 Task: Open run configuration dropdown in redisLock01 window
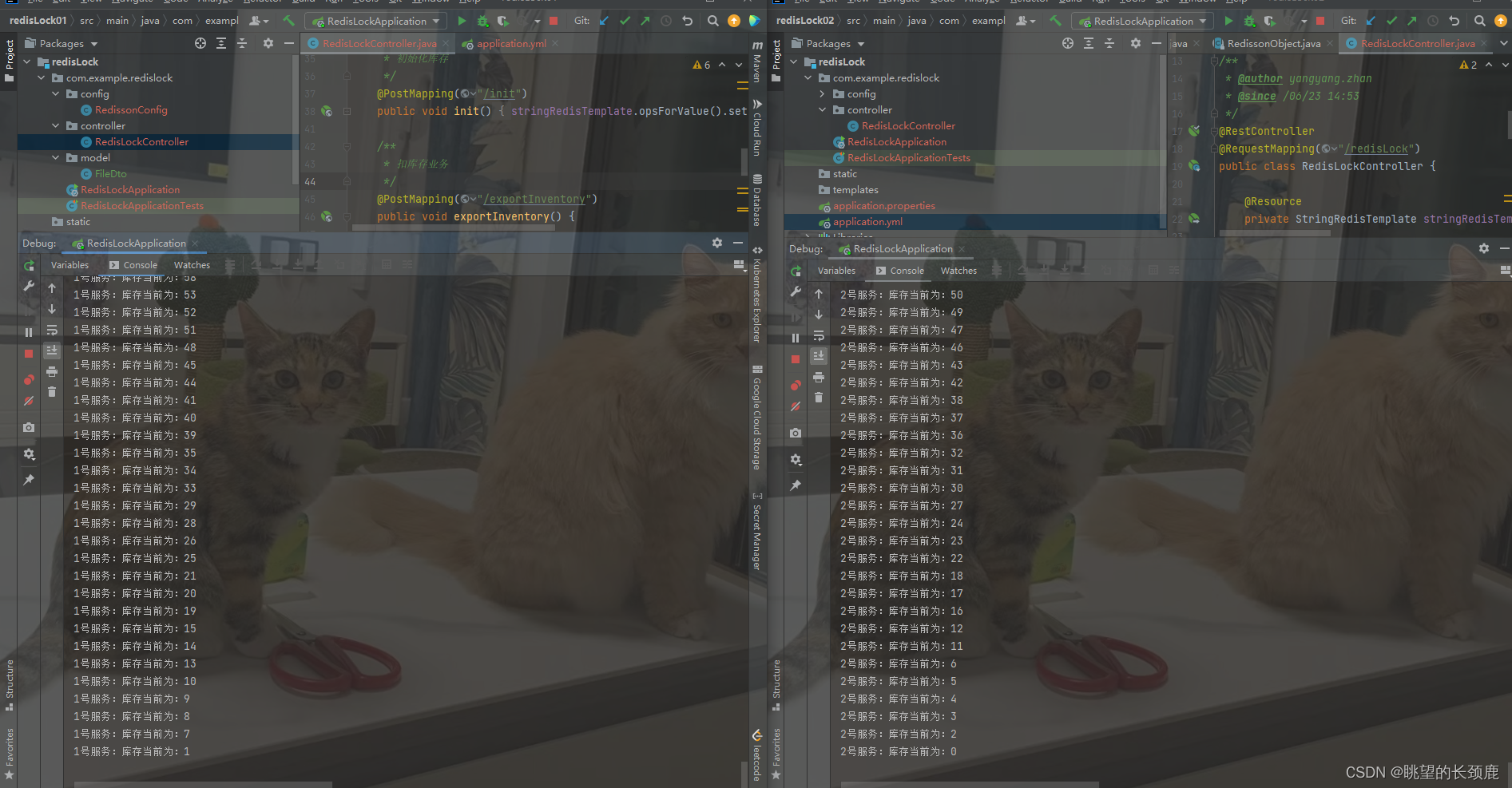(x=376, y=21)
